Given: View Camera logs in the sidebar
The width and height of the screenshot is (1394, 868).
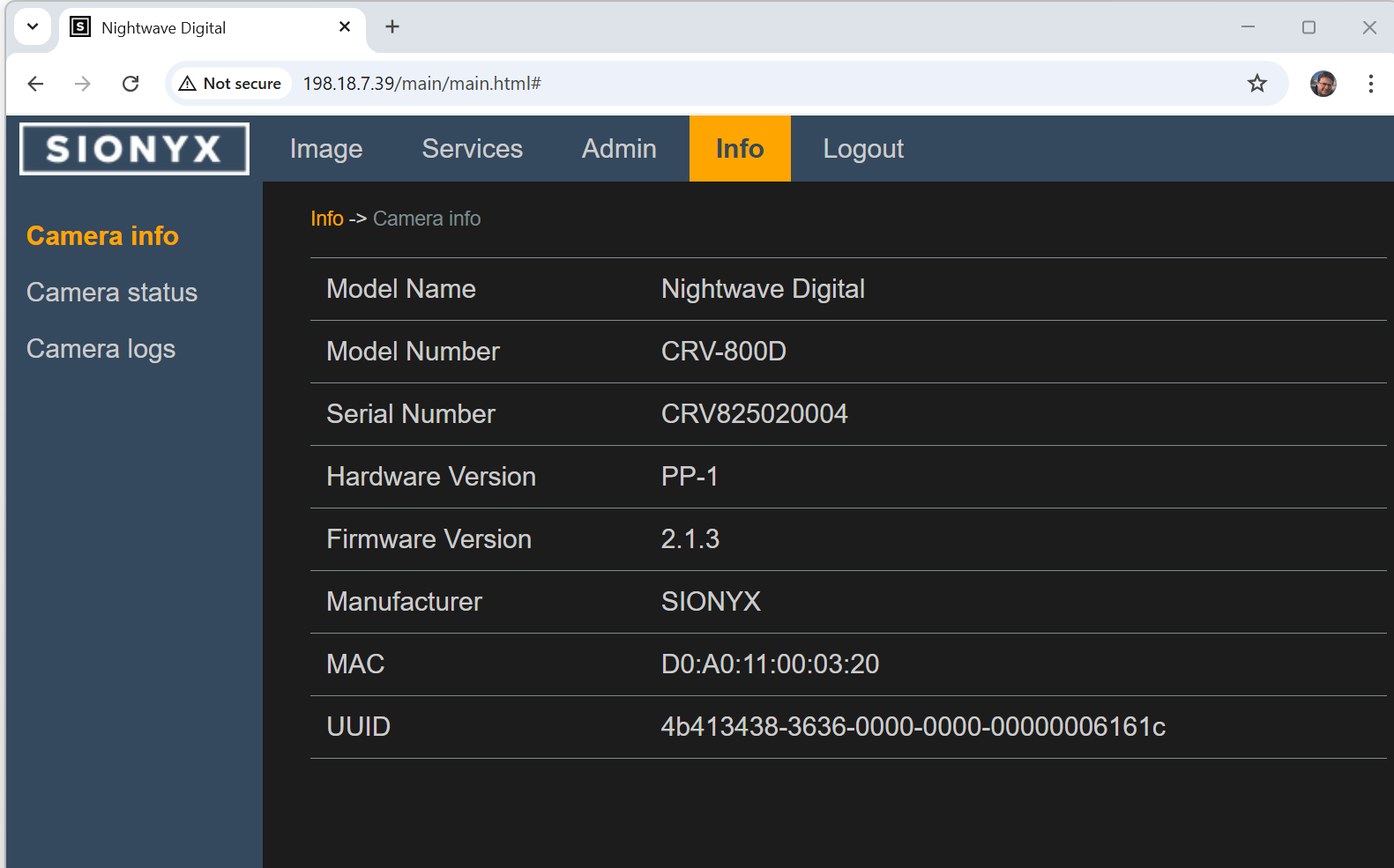Looking at the screenshot, I should point(101,349).
